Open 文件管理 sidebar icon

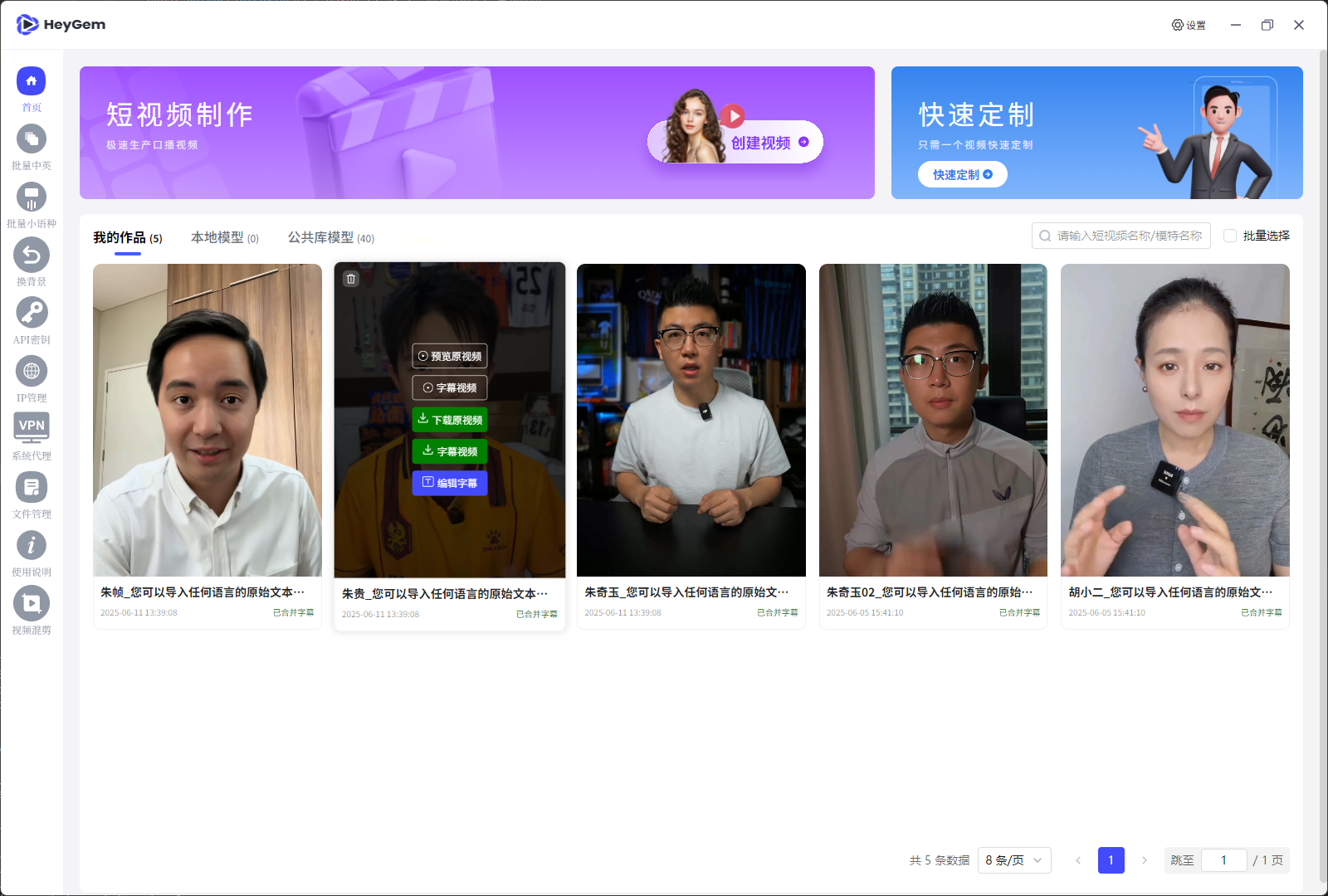31,487
